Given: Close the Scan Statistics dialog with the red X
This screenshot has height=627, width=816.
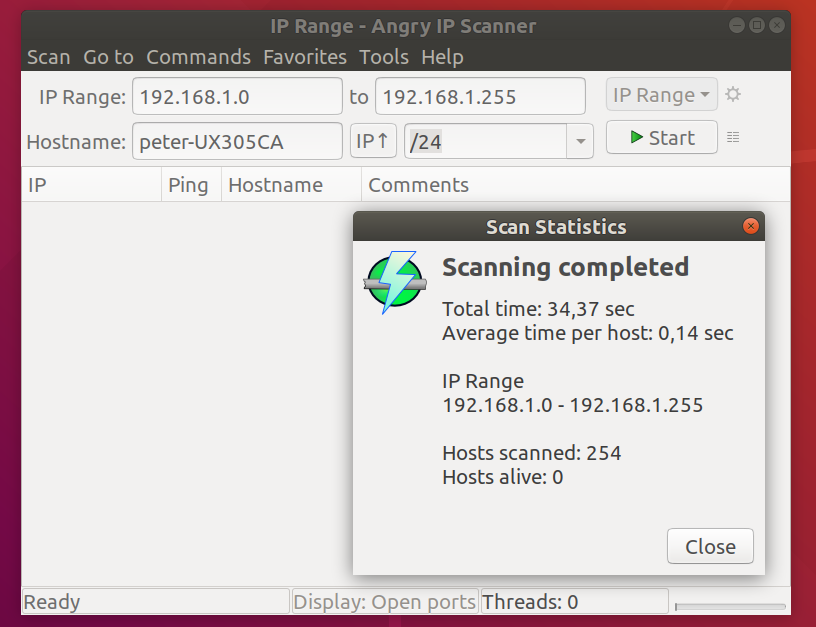Looking at the screenshot, I should click(x=750, y=226).
